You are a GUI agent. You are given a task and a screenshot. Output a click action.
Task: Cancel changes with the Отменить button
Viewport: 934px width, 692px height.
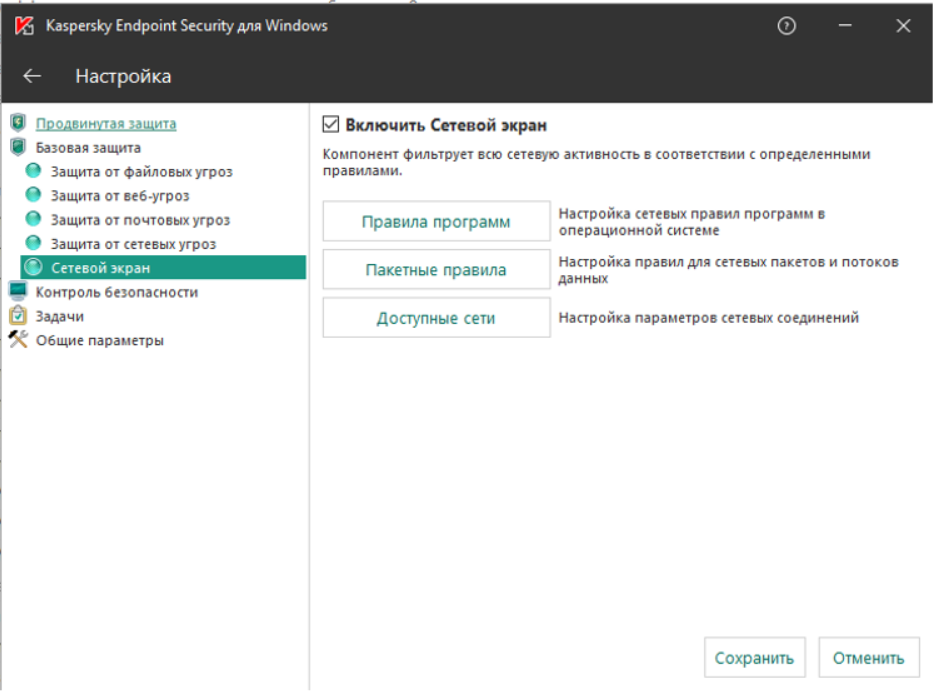(868, 657)
